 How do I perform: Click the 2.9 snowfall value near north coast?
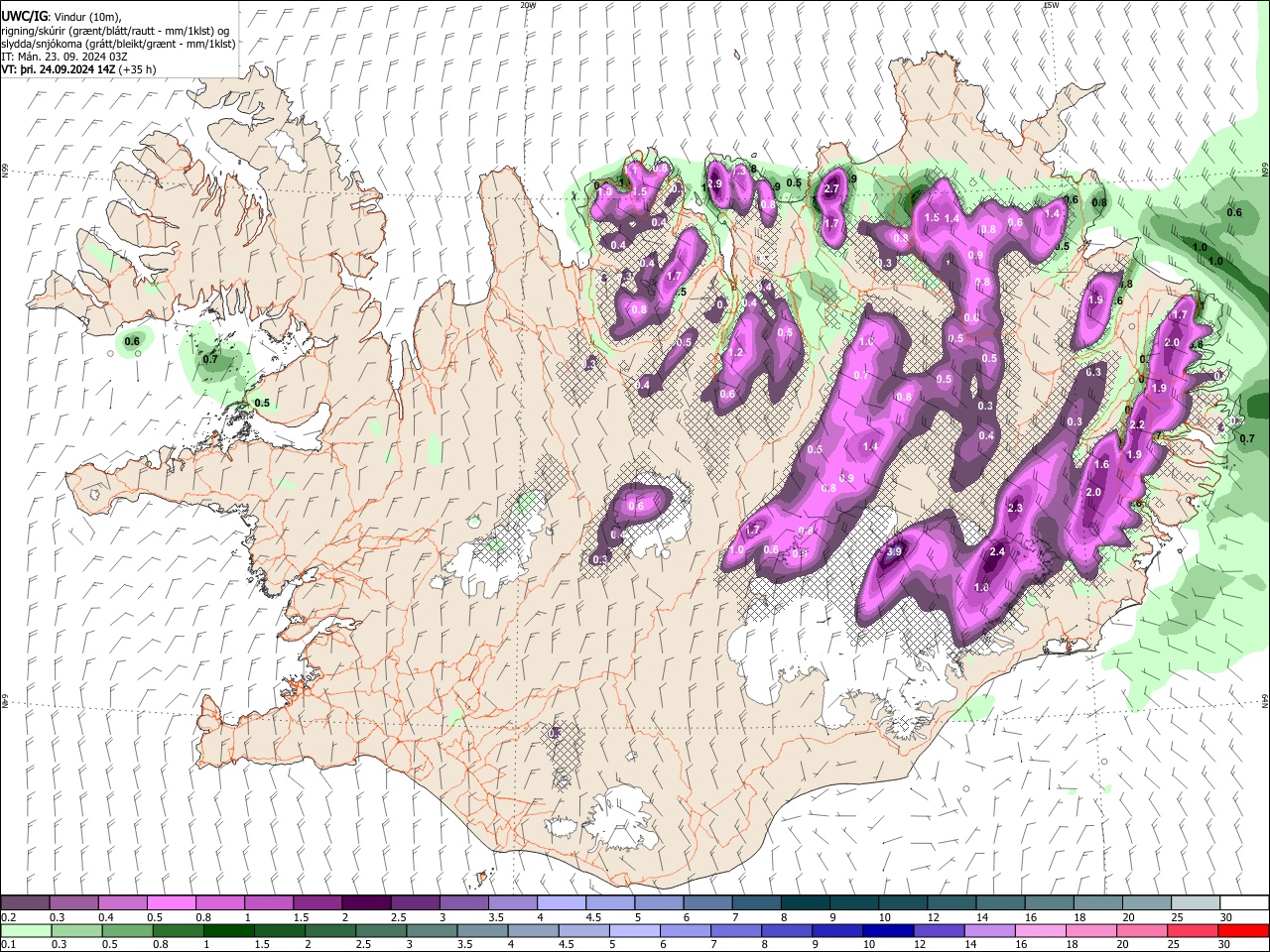(x=714, y=184)
